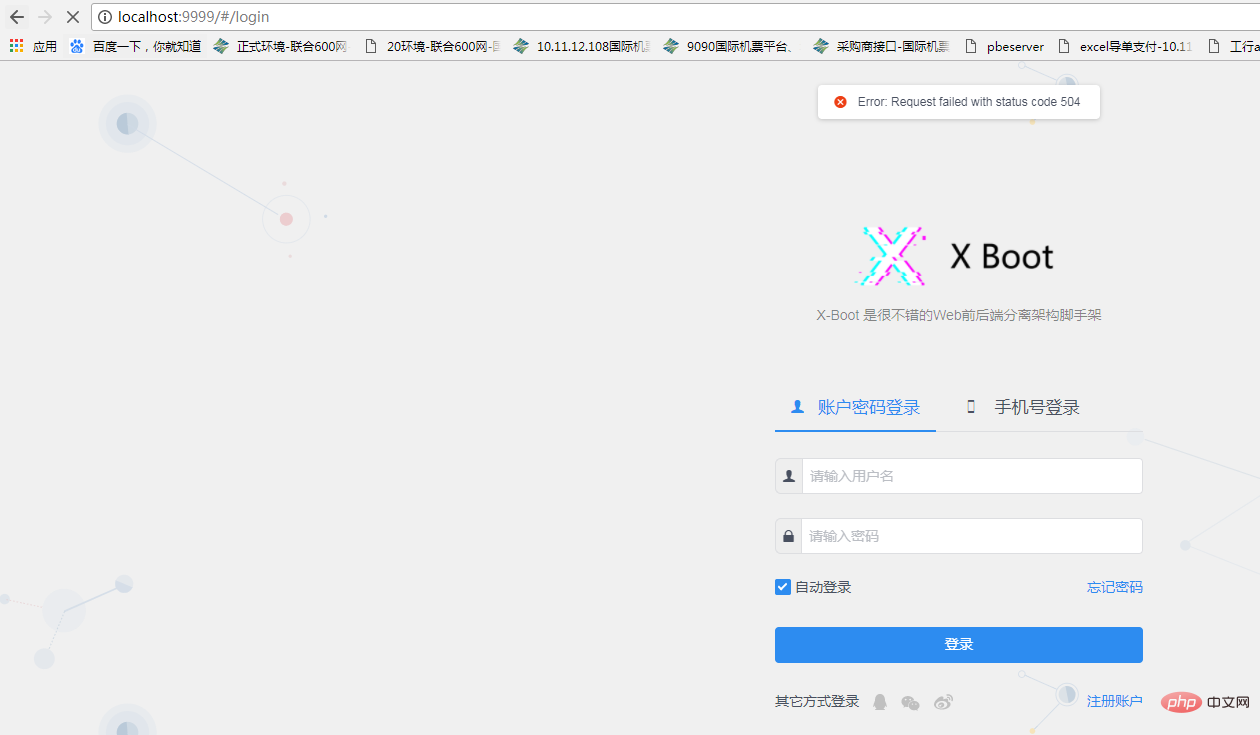Open the 注册账户 register link
This screenshot has width=1260, height=735.
(x=1115, y=701)
